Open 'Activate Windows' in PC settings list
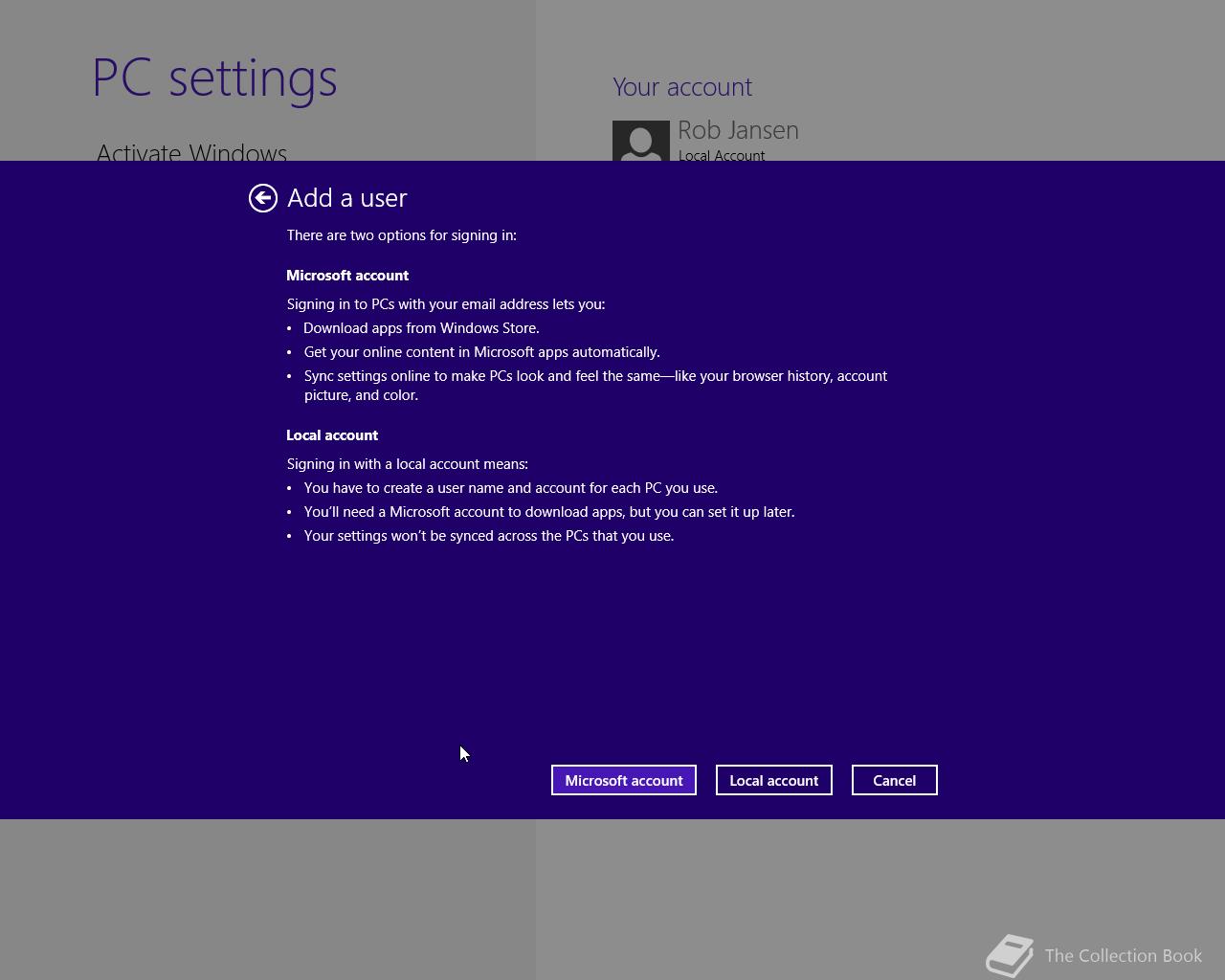The image size is (1225, 980). 191,151
